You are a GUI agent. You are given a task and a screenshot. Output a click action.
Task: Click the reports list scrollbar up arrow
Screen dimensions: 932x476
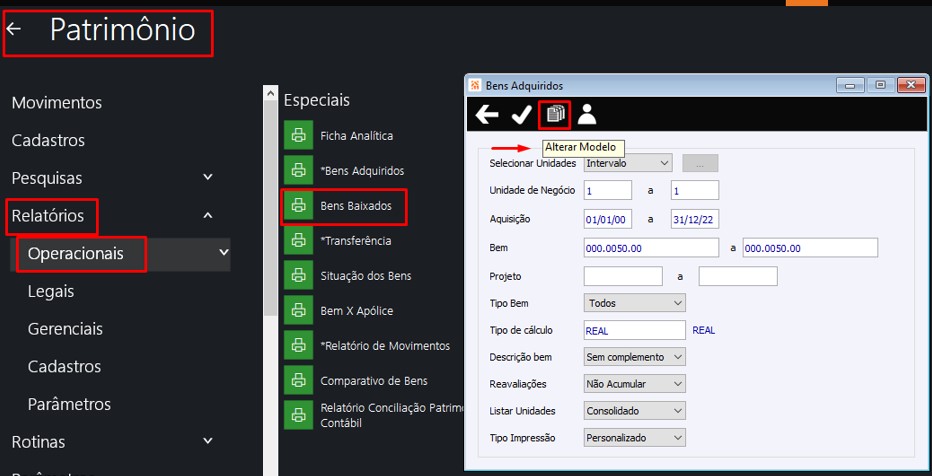coord(270,93)
